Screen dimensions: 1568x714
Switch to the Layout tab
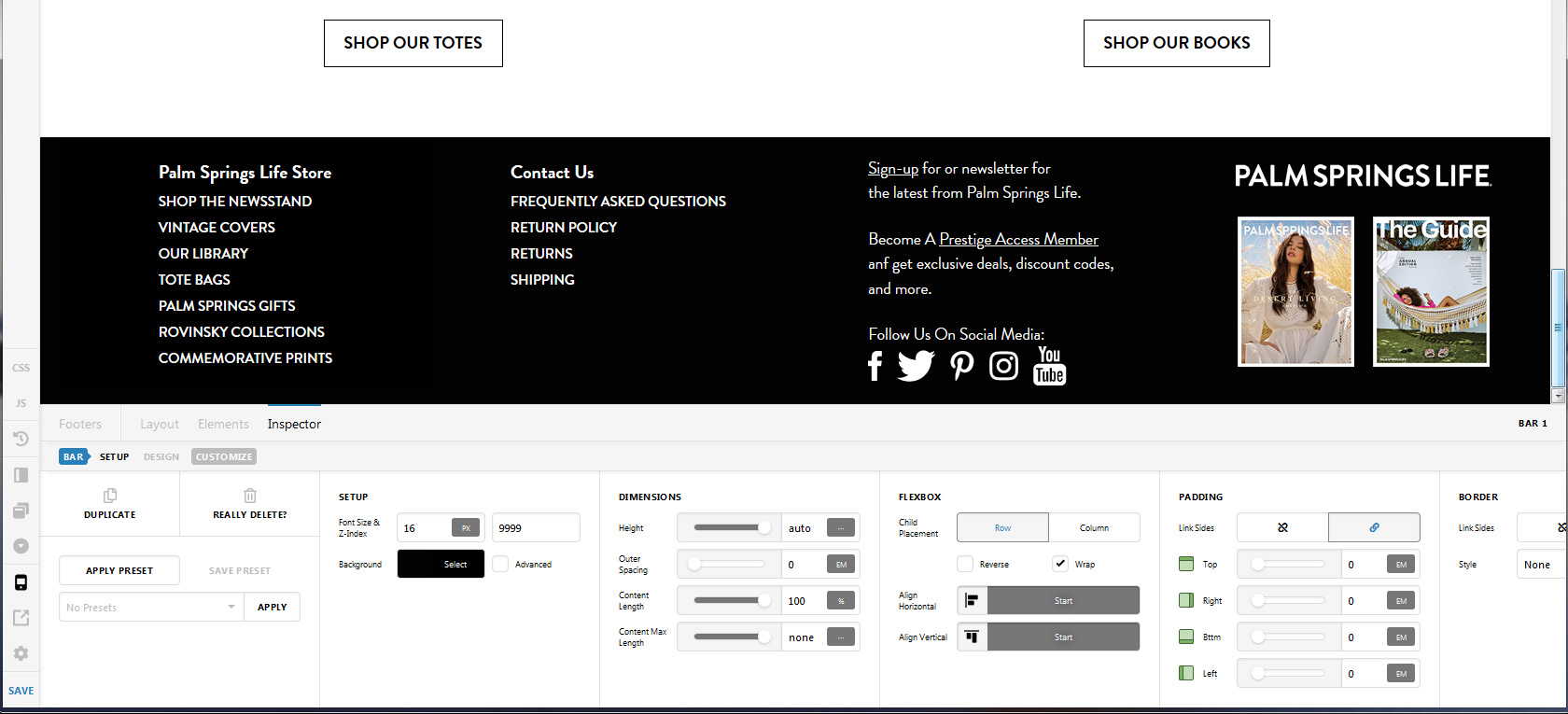coord(160,424)
